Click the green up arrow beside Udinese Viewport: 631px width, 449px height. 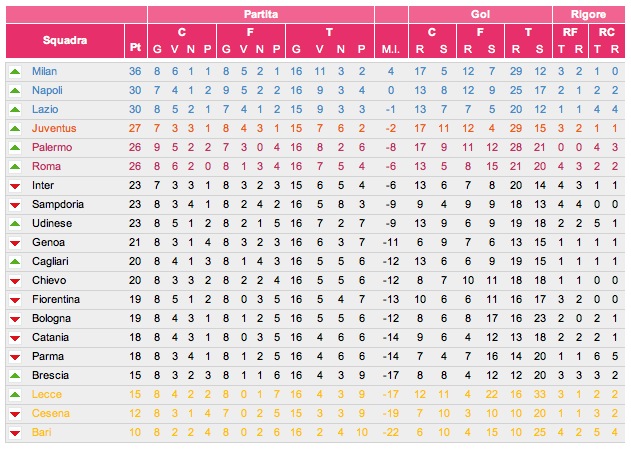click(x=14, y=223)
